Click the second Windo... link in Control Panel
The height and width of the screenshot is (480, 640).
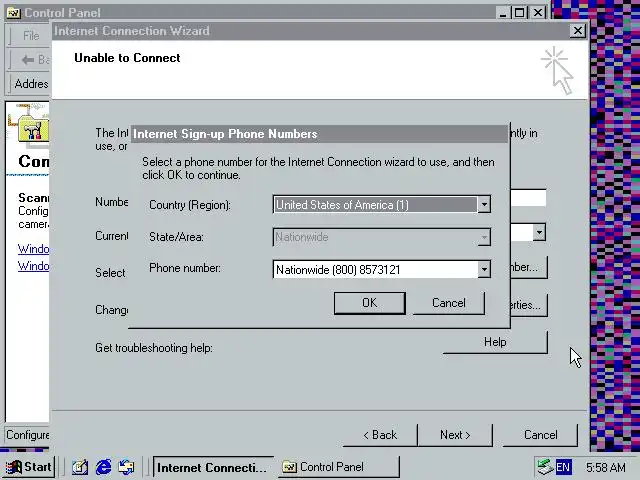[x=33, y=266]
